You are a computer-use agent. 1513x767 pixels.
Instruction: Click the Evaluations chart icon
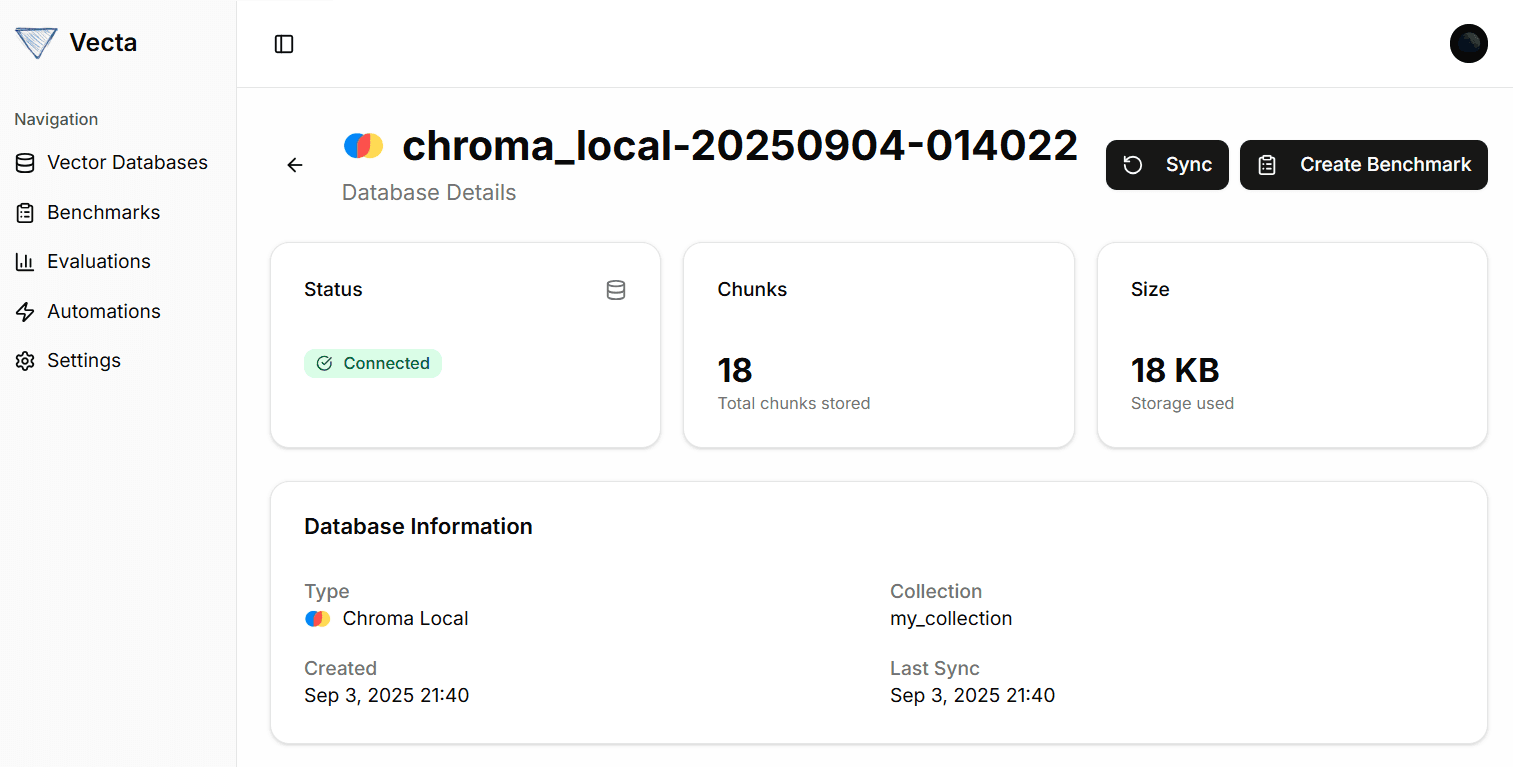[x=25, y=261]
